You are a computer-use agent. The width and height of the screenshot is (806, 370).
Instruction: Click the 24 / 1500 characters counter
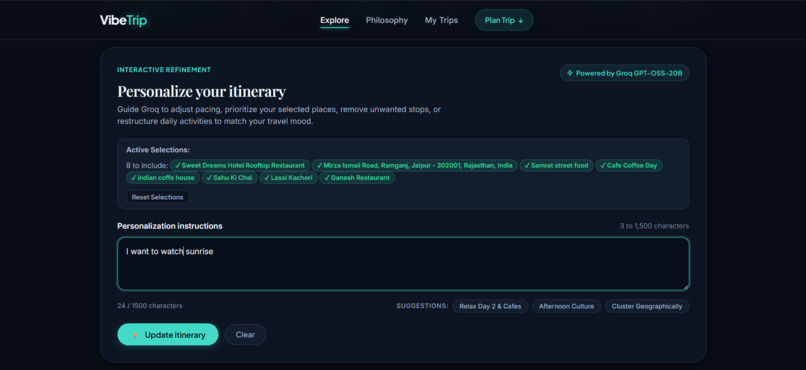click(150, 306)
